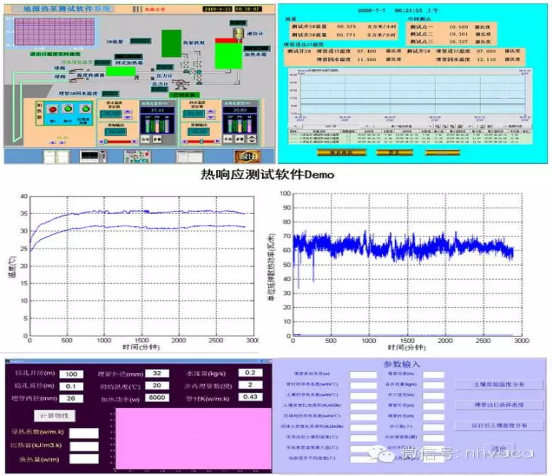Image resolution: width=553 pixels, height=476 pixels.
Task: Click second button under left PID bar display
Action: [x=157, y=139]
